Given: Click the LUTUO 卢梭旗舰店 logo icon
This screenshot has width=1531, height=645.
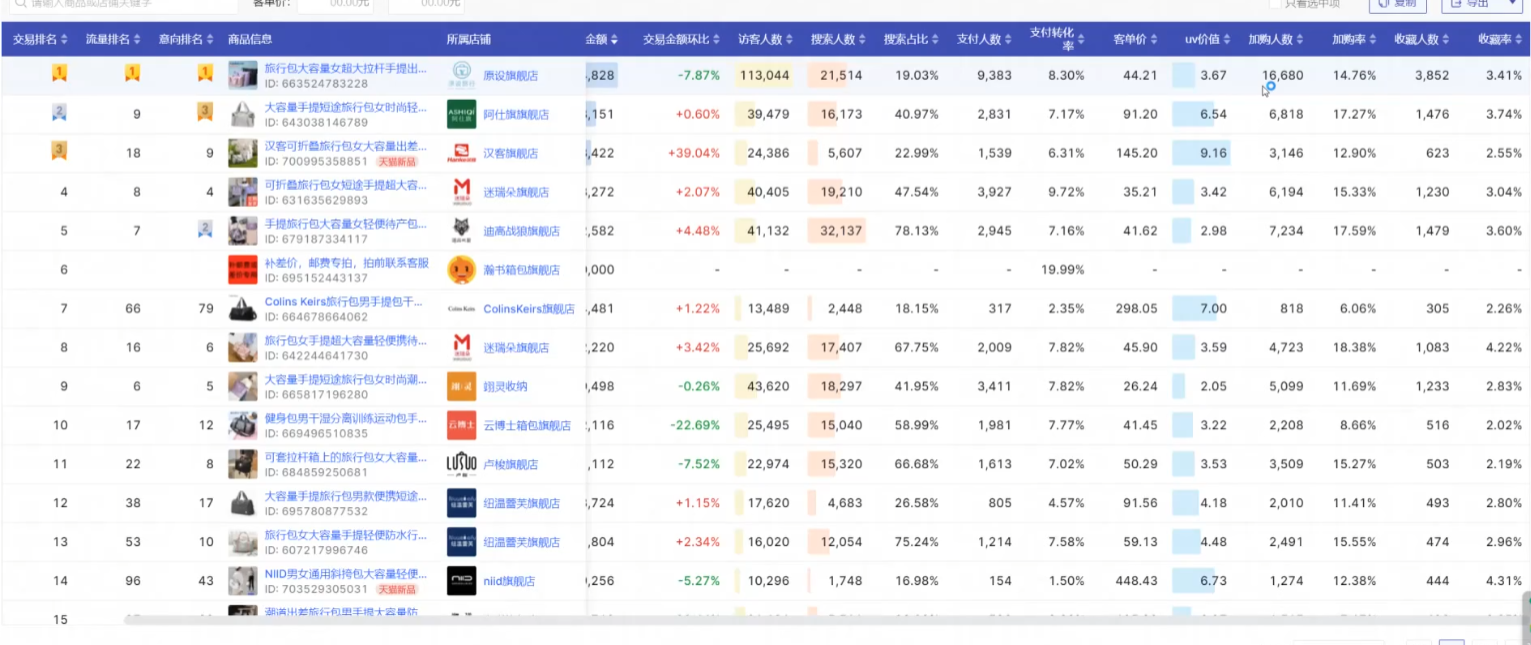Looking at the screenshot, I should (461, 464).
